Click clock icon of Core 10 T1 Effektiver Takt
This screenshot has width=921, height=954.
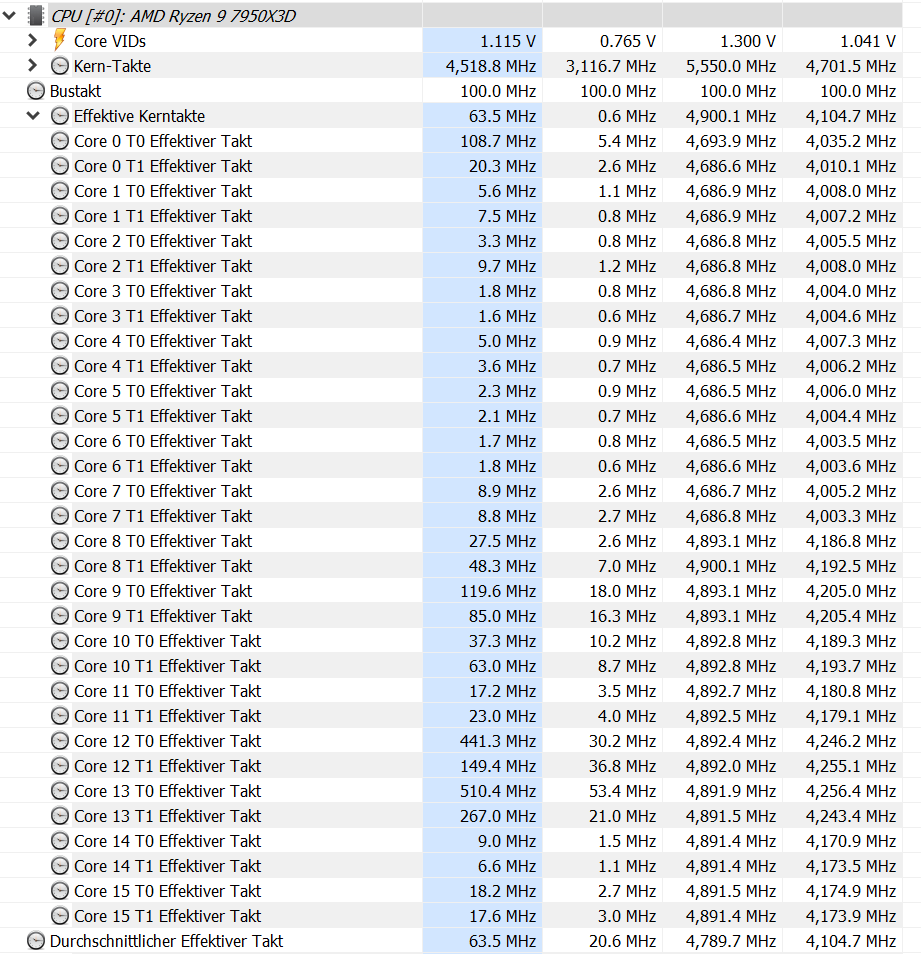click(60, 666)
